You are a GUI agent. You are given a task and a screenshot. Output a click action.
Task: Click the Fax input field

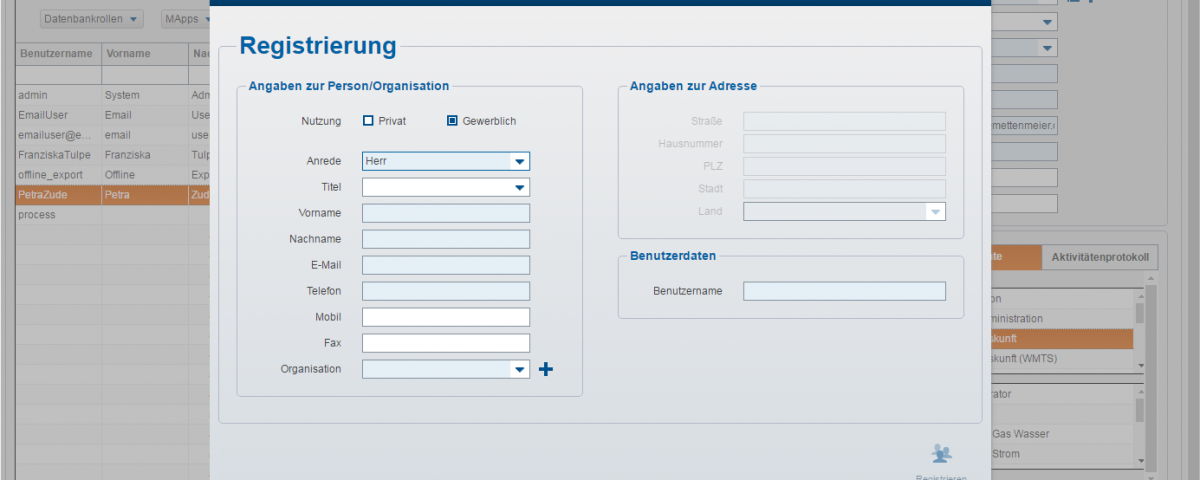tap(445, 343)
